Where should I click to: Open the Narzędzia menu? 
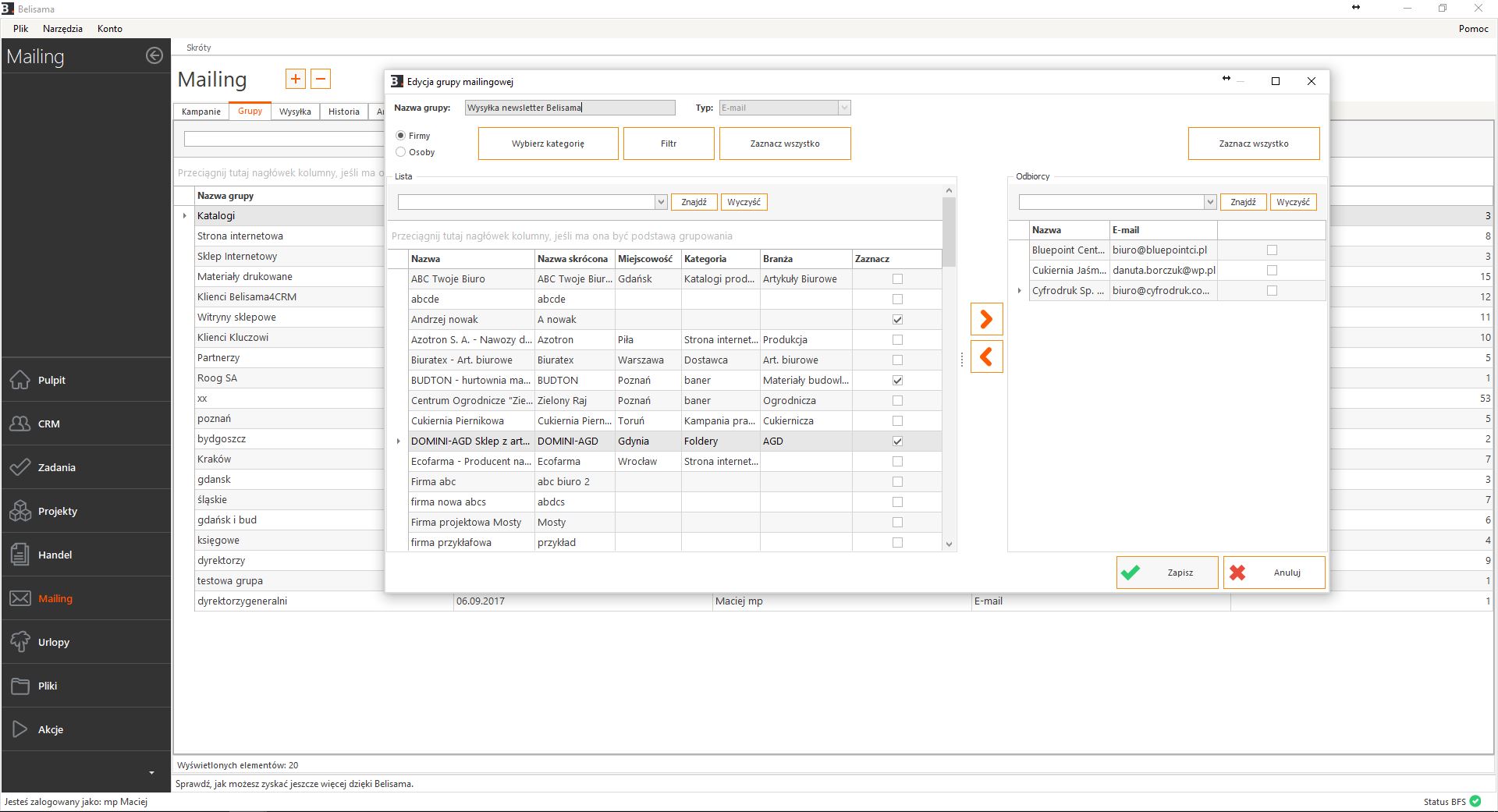coord(62,29)
